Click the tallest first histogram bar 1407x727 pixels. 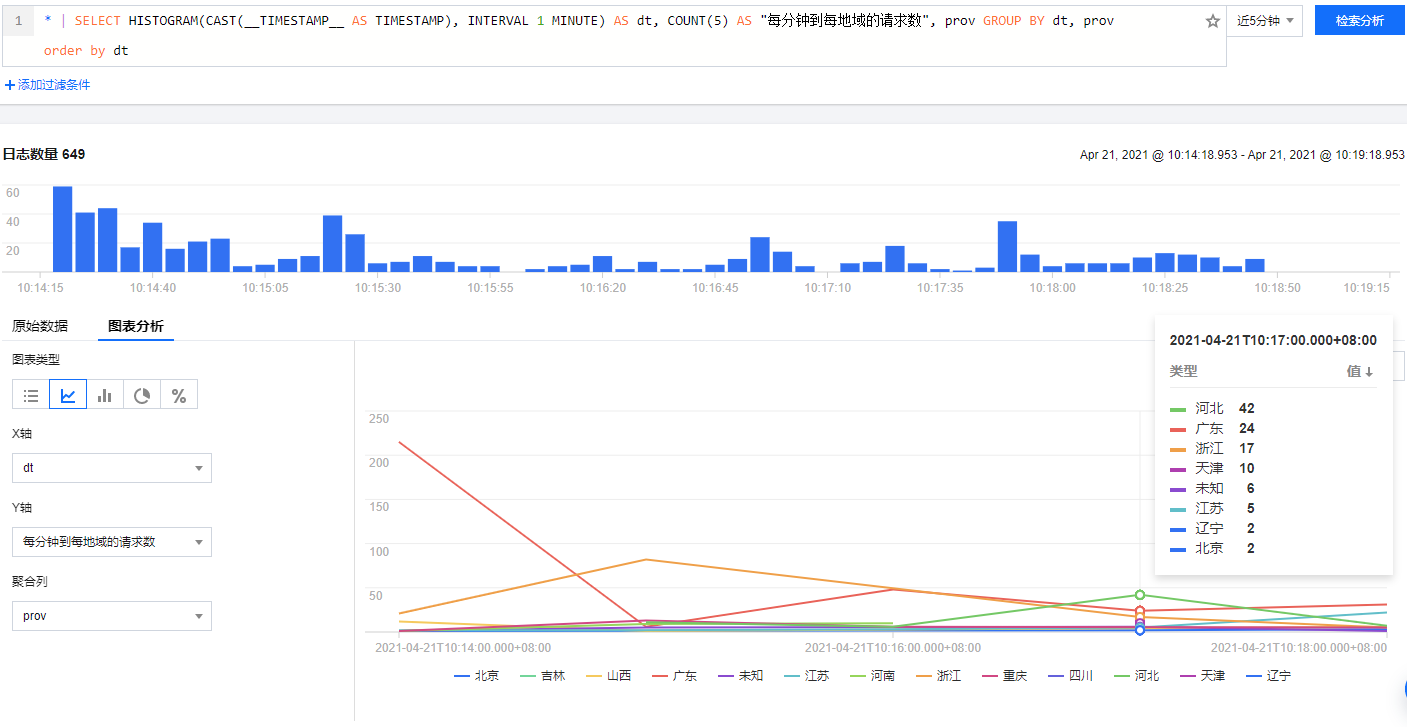(62, 229)
